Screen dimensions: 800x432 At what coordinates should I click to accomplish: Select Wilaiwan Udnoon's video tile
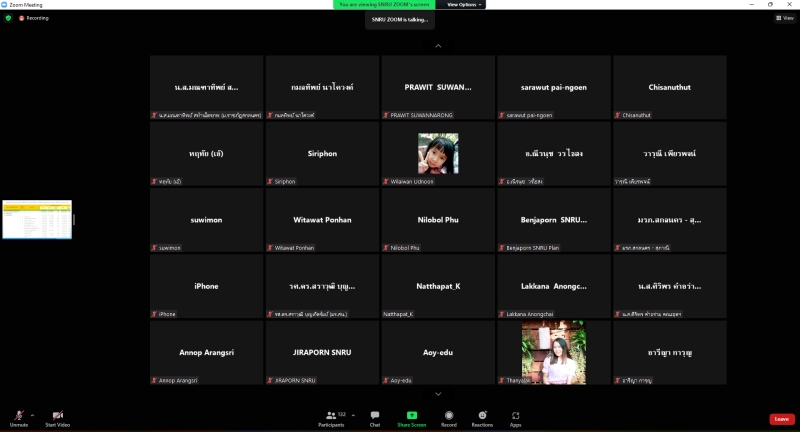[x=438, y=154]
